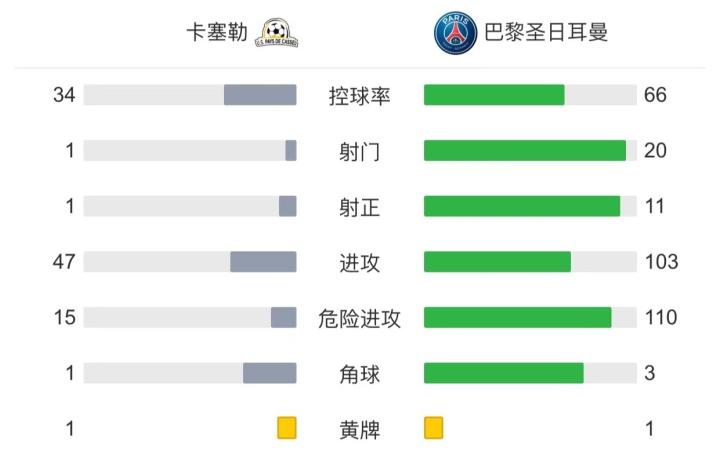Click Paris Saint-Germain's yellow card icon
The width and height of the screenshot is (720, 455).
[434, 429]
